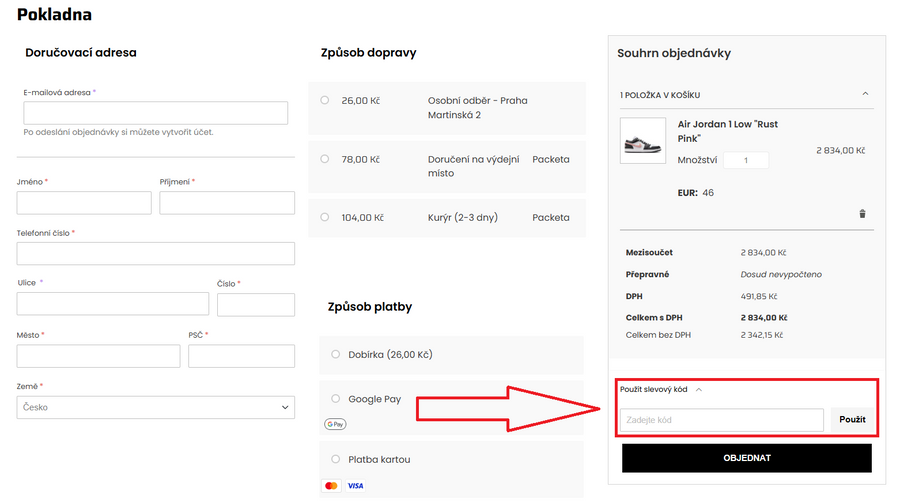900x502 pixels.
Task: Open the Země country dropdown
Action: coord(155,407)
